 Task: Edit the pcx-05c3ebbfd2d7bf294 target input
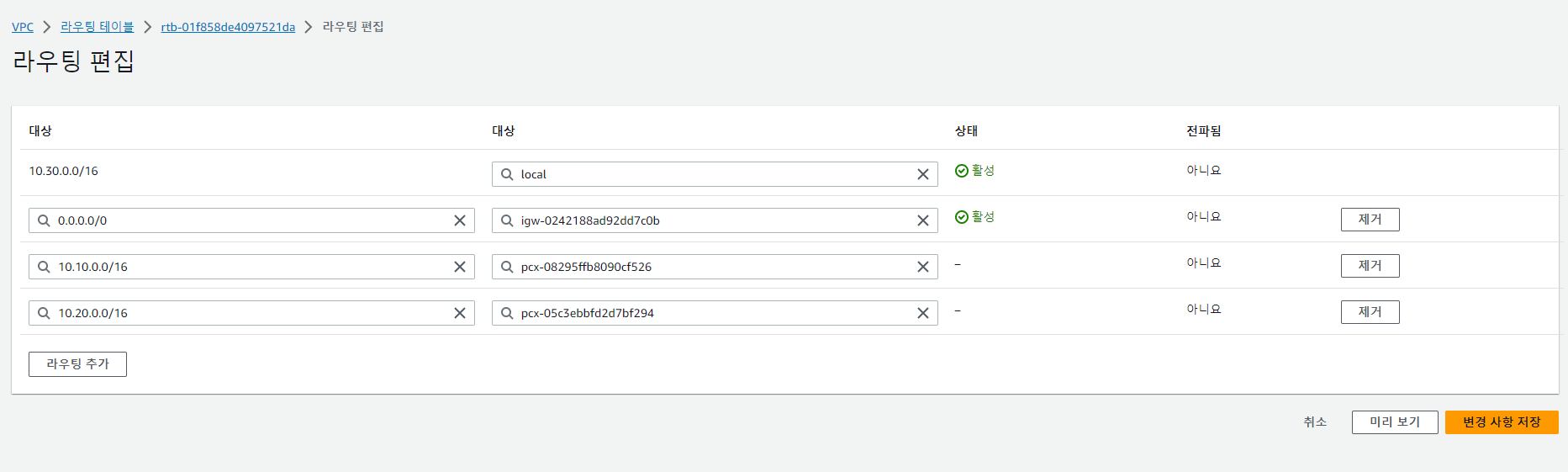click(715, 313)
